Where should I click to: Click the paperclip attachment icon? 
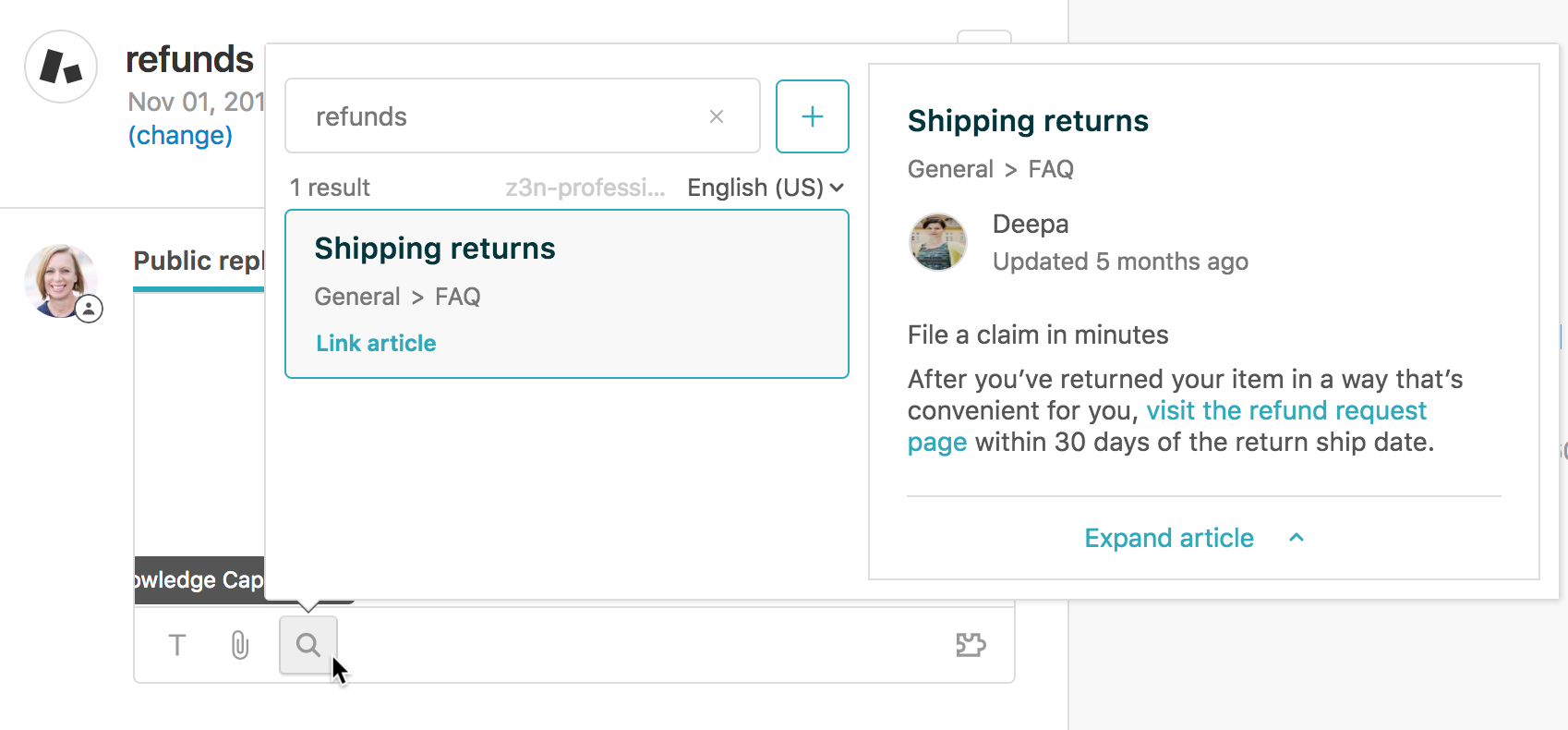coord(240,645)
